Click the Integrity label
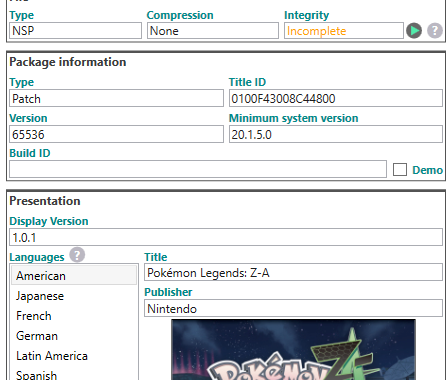 (x=306, y=15)
